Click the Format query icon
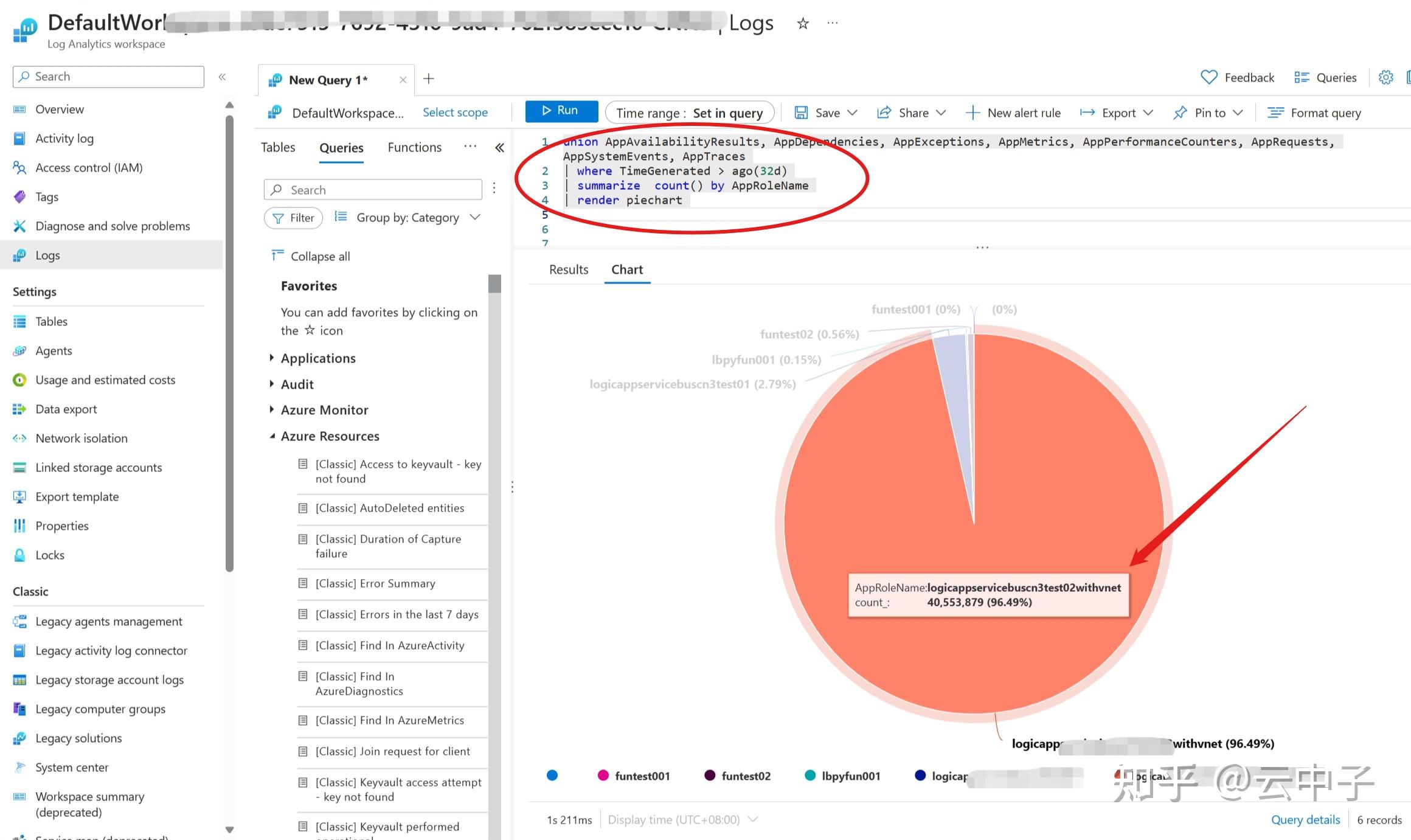The height and width of the screenshot is (840, 1411). 1275,113
